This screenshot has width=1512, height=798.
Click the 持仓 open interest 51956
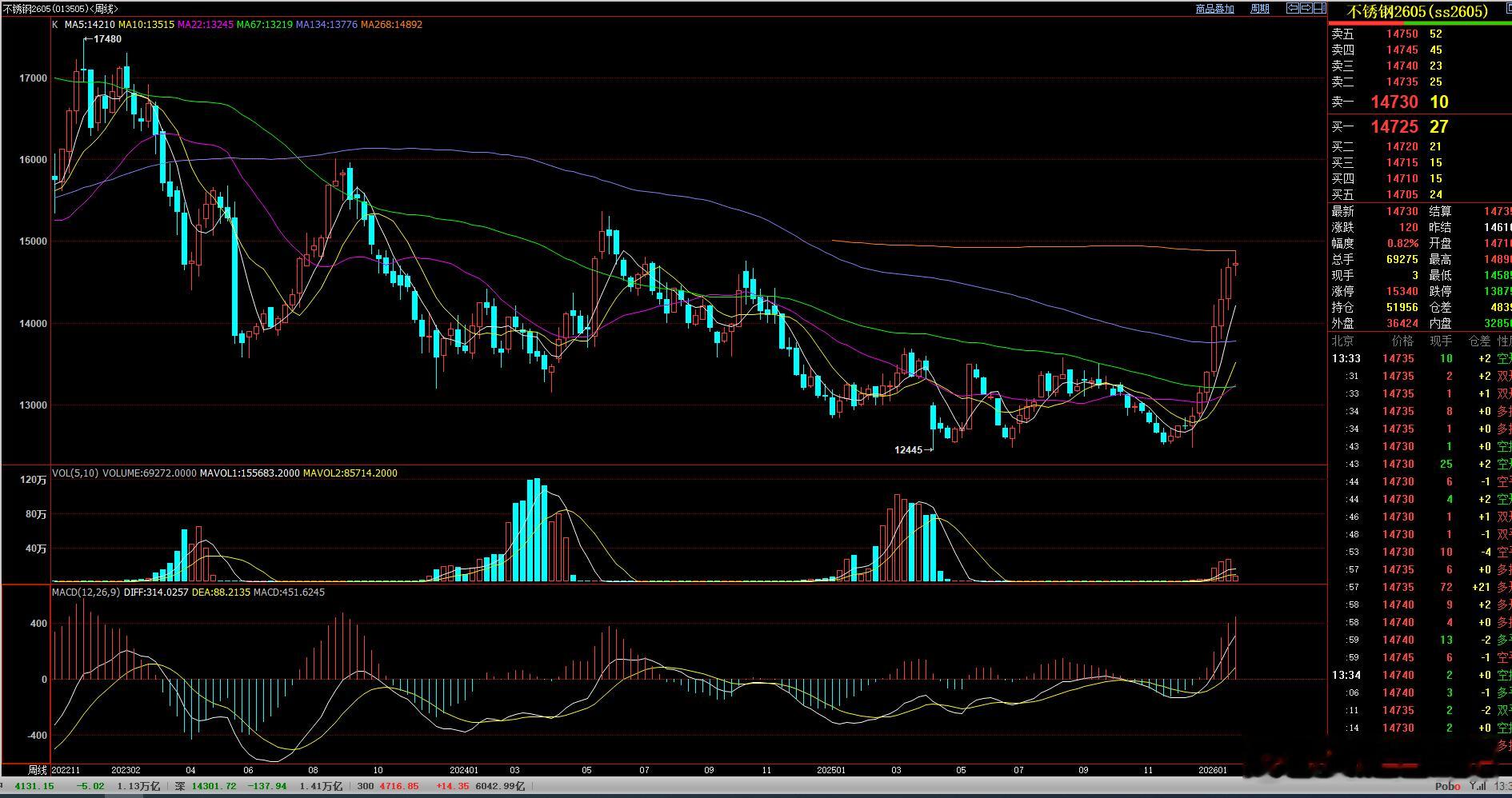pos(1402,307)
